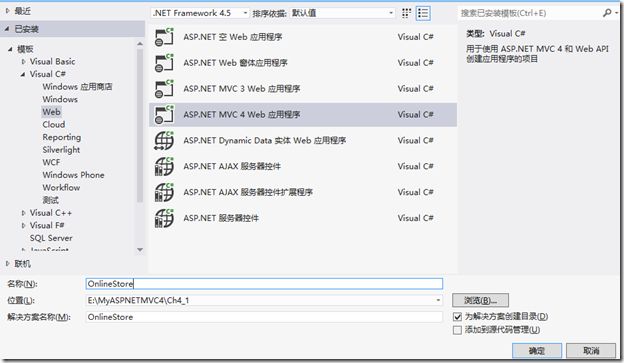Click the 解决方案名称 input field
The image size is (624, 363).
pyautogui.click(x=264, y=317)
